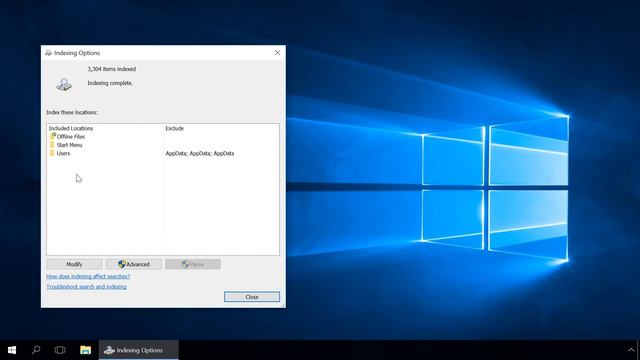Screen dimensions: 640x360
Task: Activate Indexing Options taskbar button
Action: pos(138,350)
